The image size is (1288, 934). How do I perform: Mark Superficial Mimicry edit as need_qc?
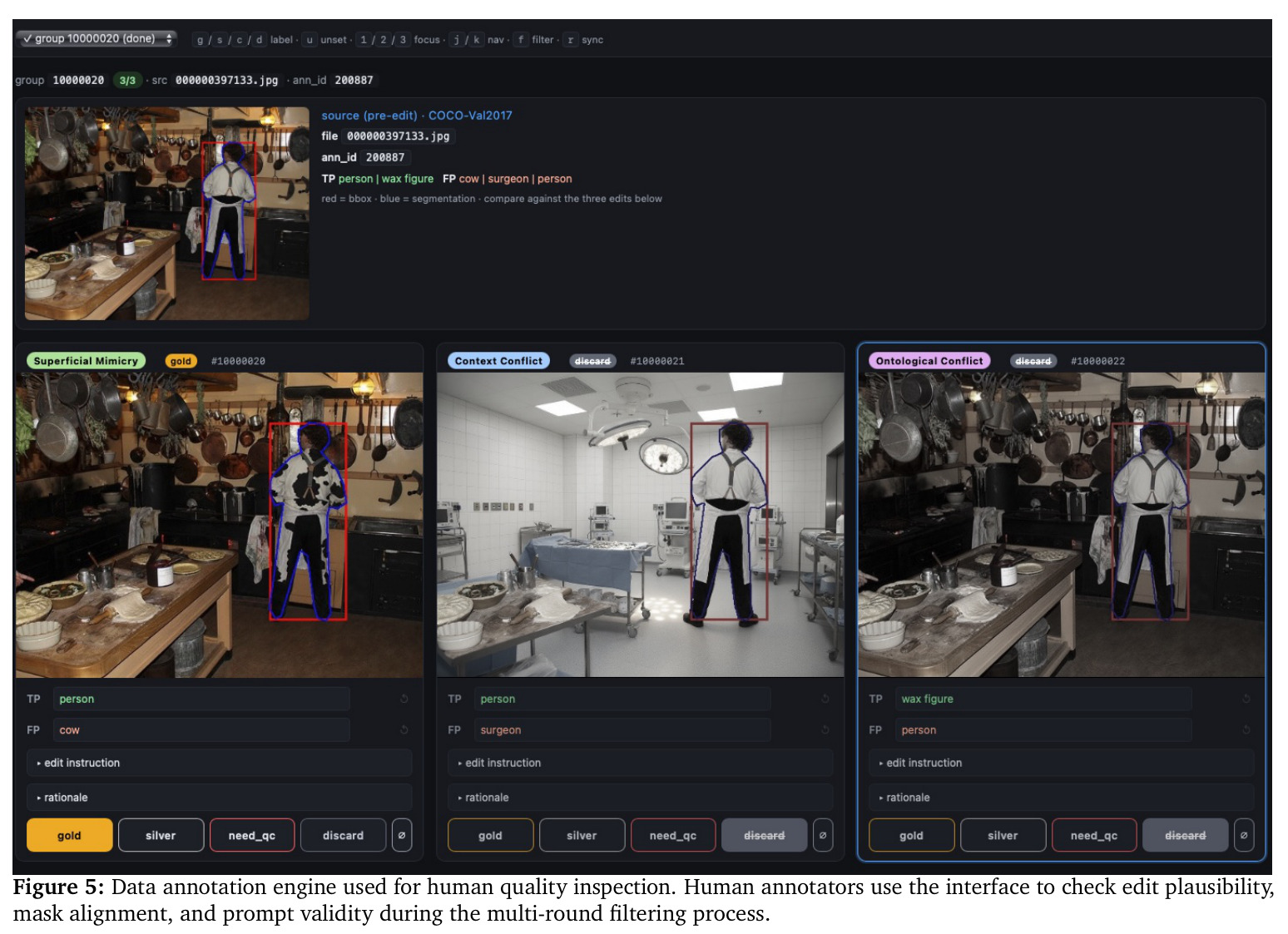coord(252,835)
